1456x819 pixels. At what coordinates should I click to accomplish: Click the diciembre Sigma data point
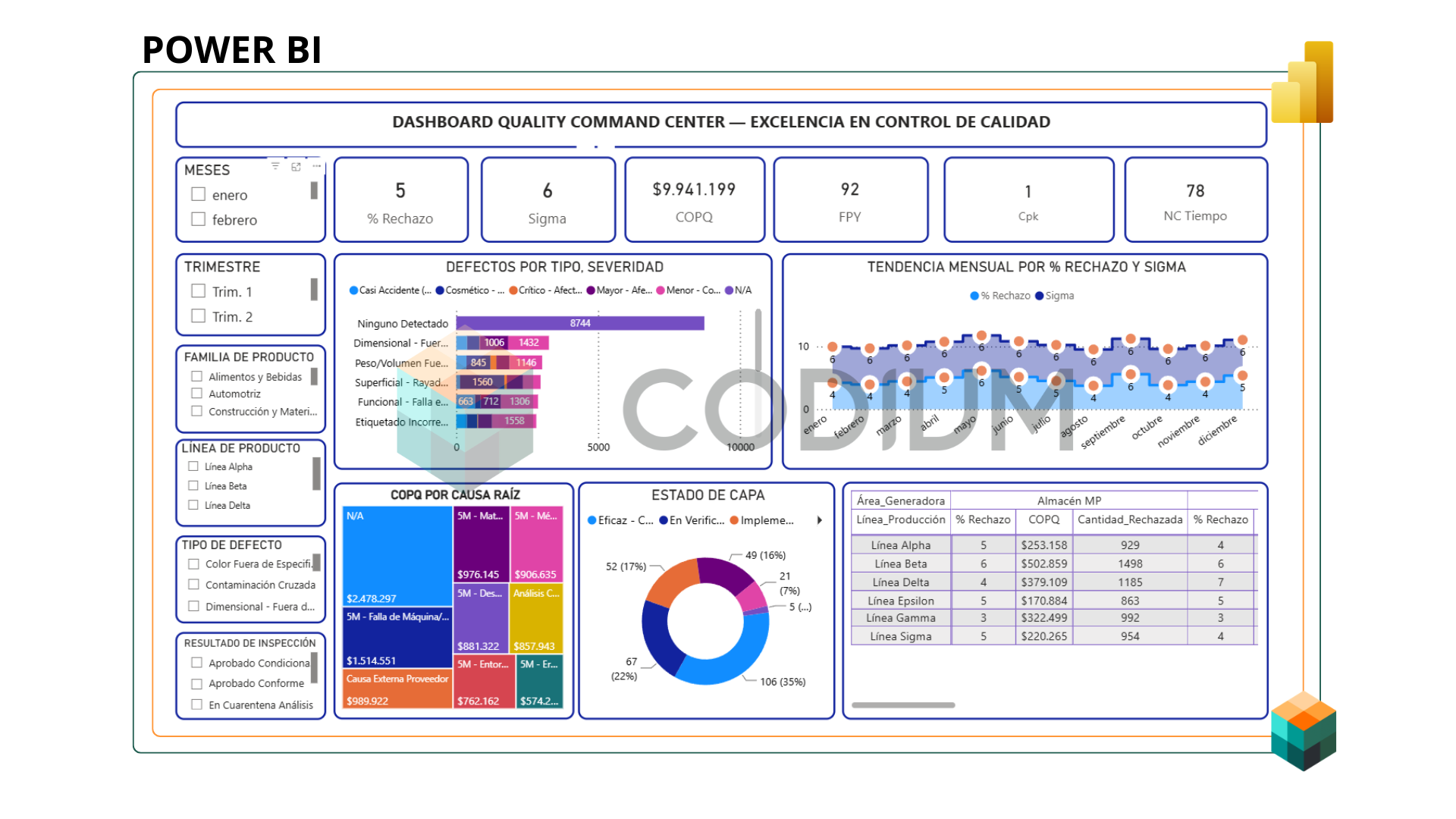1242,340
